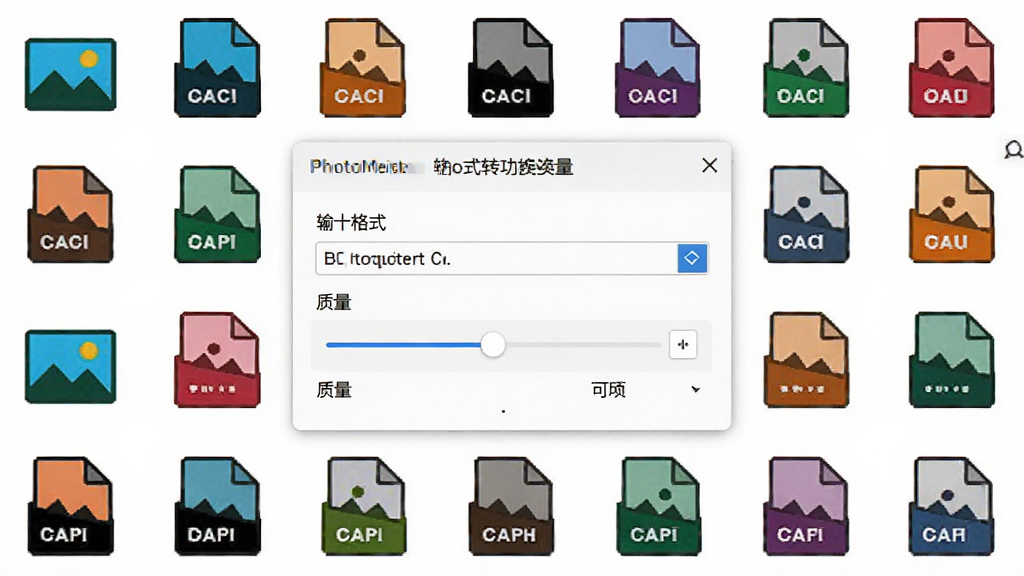Select the CACI file with dark brown label

point(70,214)
